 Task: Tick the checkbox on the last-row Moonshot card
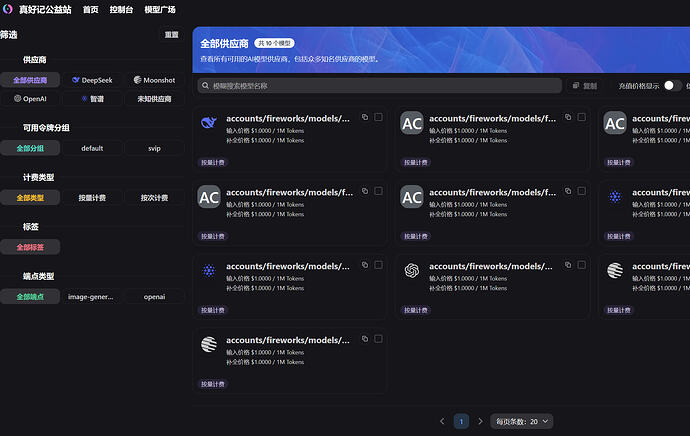click(378, 339)
